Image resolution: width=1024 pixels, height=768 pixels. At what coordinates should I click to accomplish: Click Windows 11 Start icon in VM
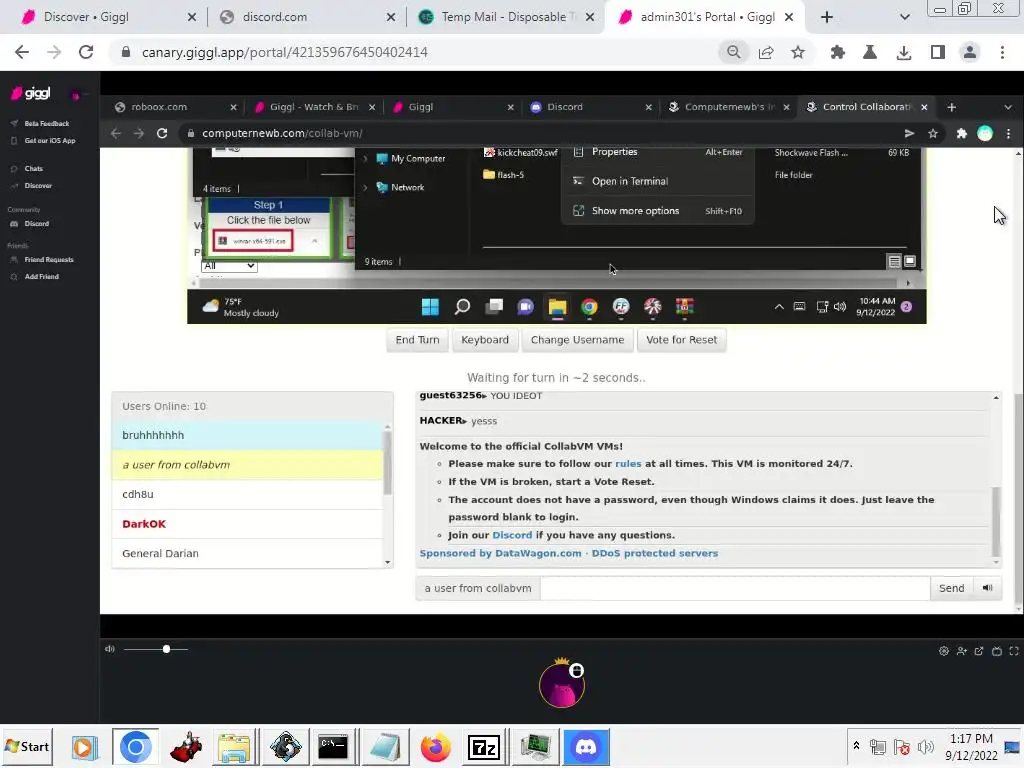point(430,307)
